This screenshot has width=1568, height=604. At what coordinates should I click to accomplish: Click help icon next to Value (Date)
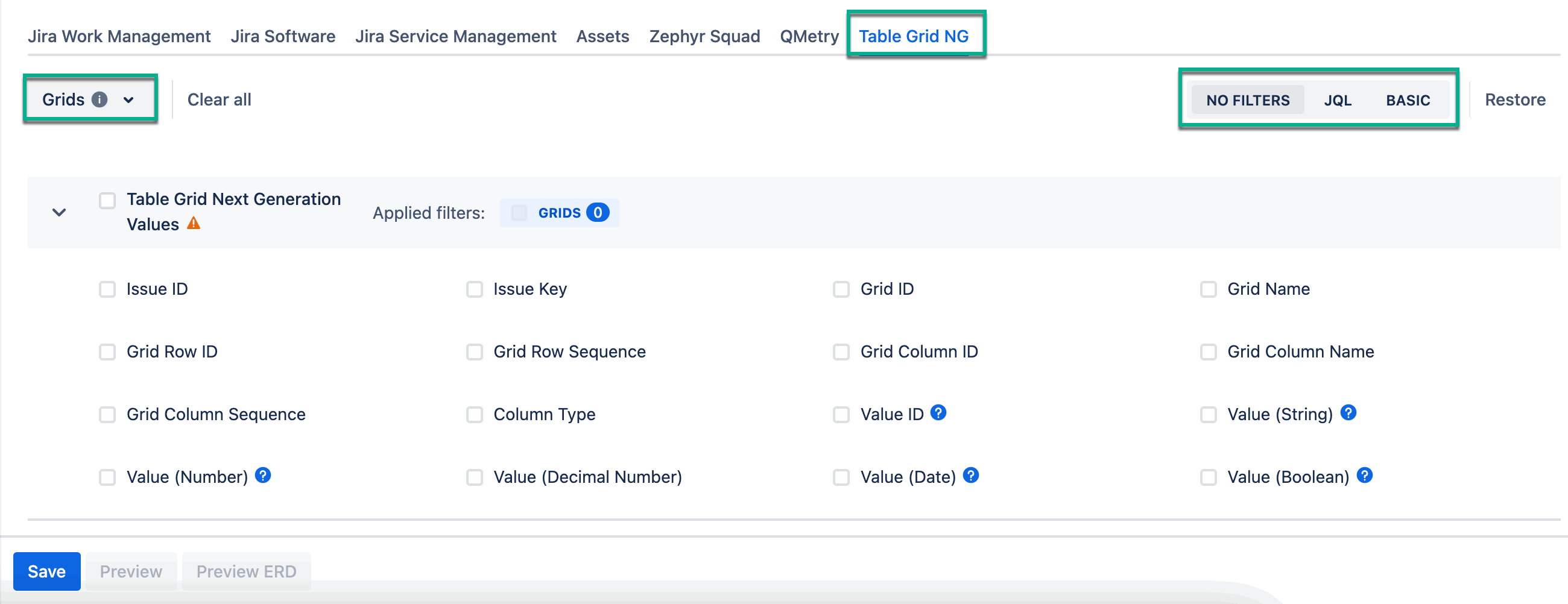click(x=970, y=475)
